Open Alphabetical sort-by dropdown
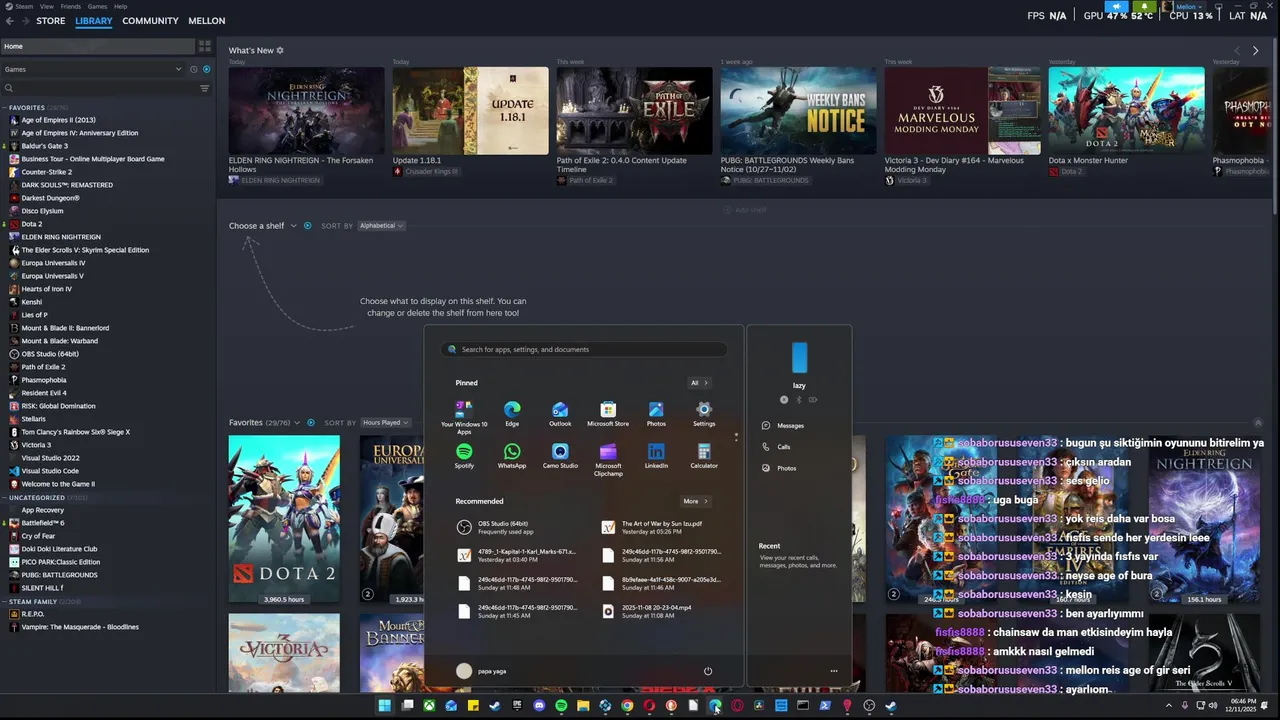Screen dimensions: 1280x720 (381, 226)
